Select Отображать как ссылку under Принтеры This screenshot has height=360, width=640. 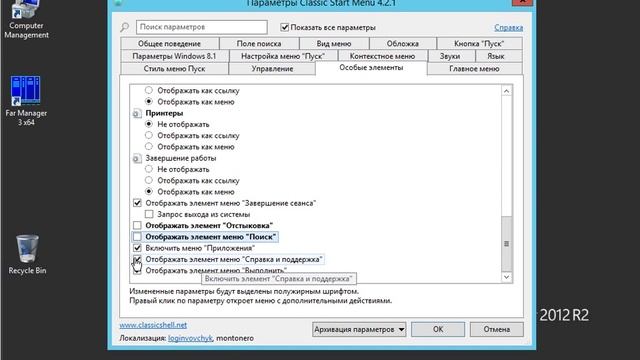(149, 136)
